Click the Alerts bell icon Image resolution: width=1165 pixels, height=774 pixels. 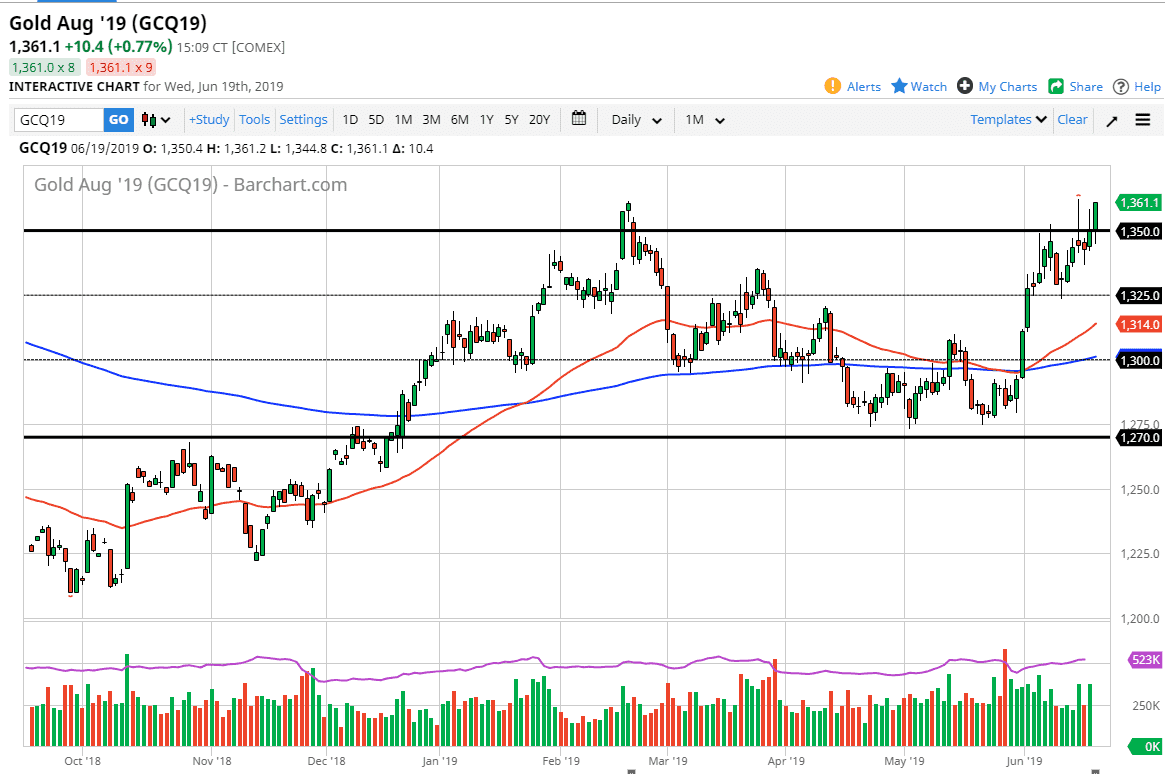click(x=832, y=86)
